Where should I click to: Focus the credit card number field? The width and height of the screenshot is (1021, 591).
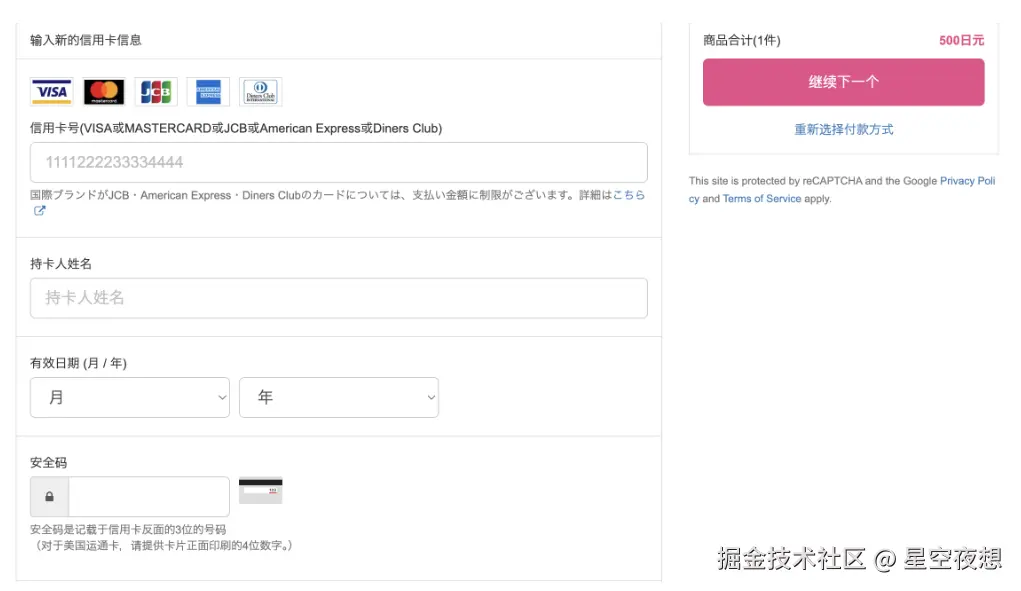pos(338,162)
